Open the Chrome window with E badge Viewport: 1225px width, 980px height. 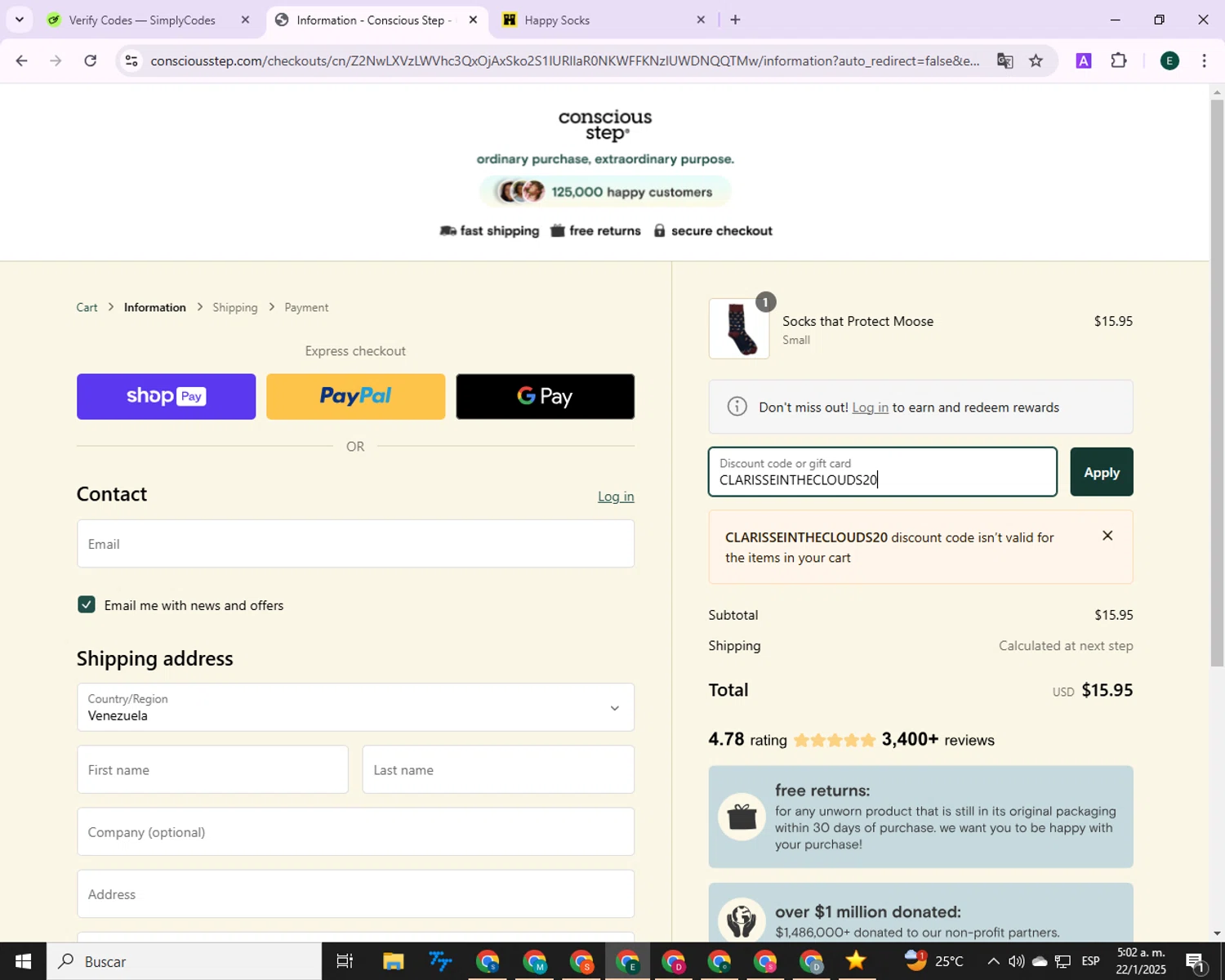627,961
